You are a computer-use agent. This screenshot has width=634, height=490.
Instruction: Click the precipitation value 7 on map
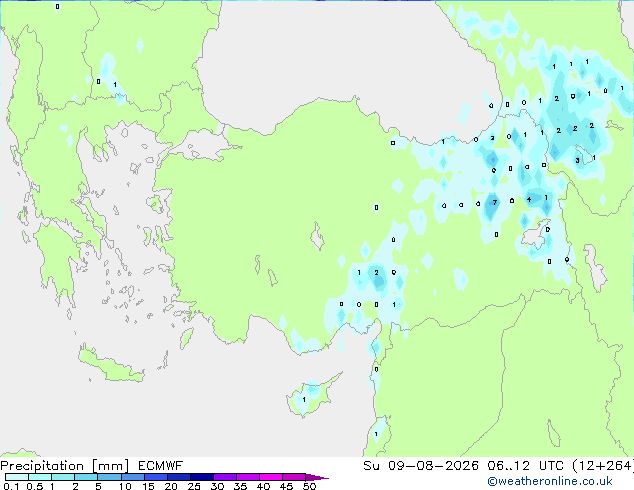tap(495, 203)
